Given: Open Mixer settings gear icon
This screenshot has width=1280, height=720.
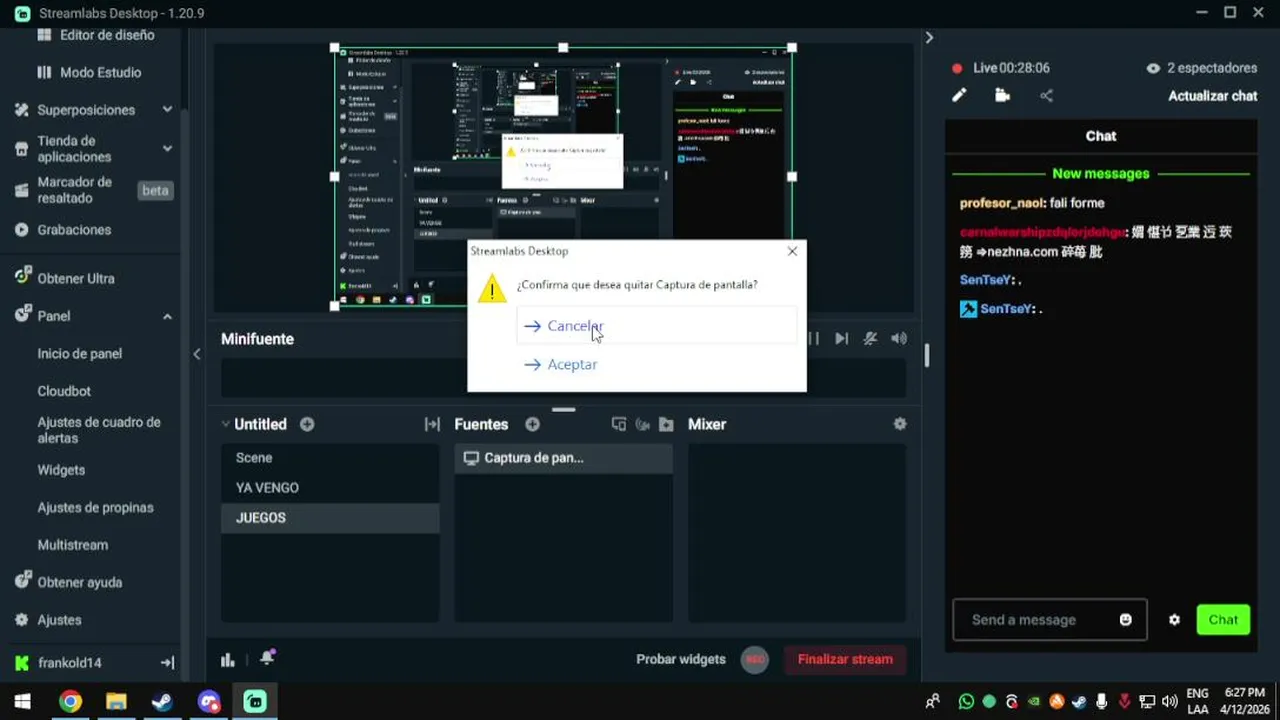Looking at the screenshot, I should [900, 424].
